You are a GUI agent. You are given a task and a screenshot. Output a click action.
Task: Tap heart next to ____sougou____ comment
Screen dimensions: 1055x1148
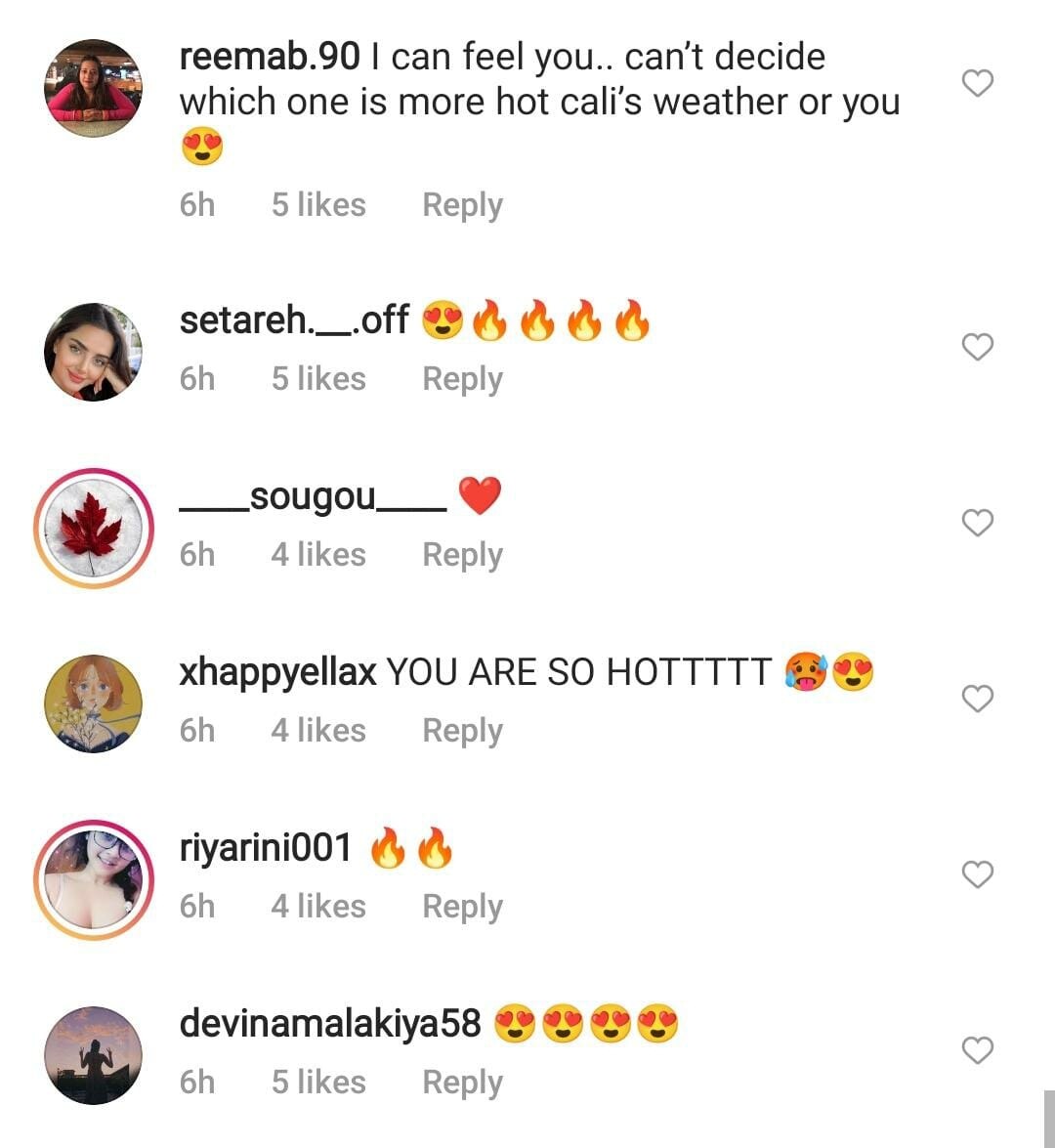[x=978, y=522]
